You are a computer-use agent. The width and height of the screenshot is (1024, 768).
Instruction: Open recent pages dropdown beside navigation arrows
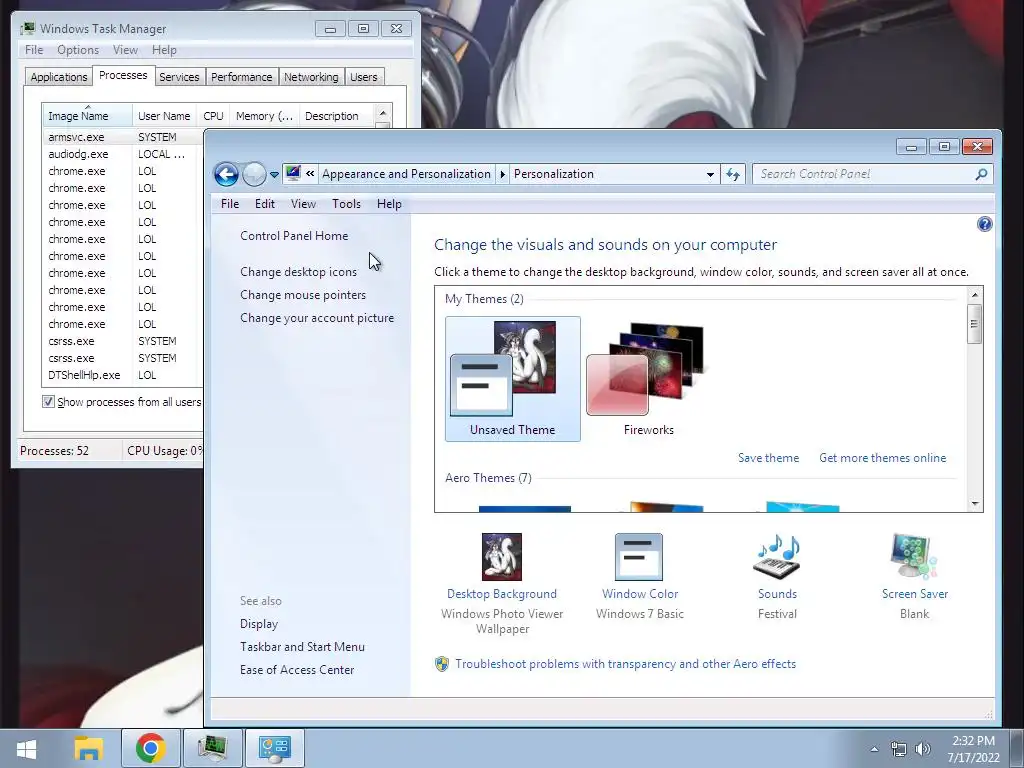(274, 175)
